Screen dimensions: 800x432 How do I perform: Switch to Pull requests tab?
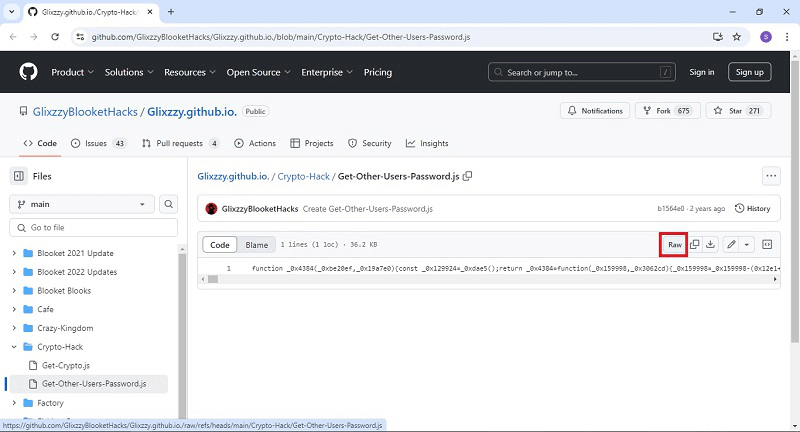click(181, 143)
